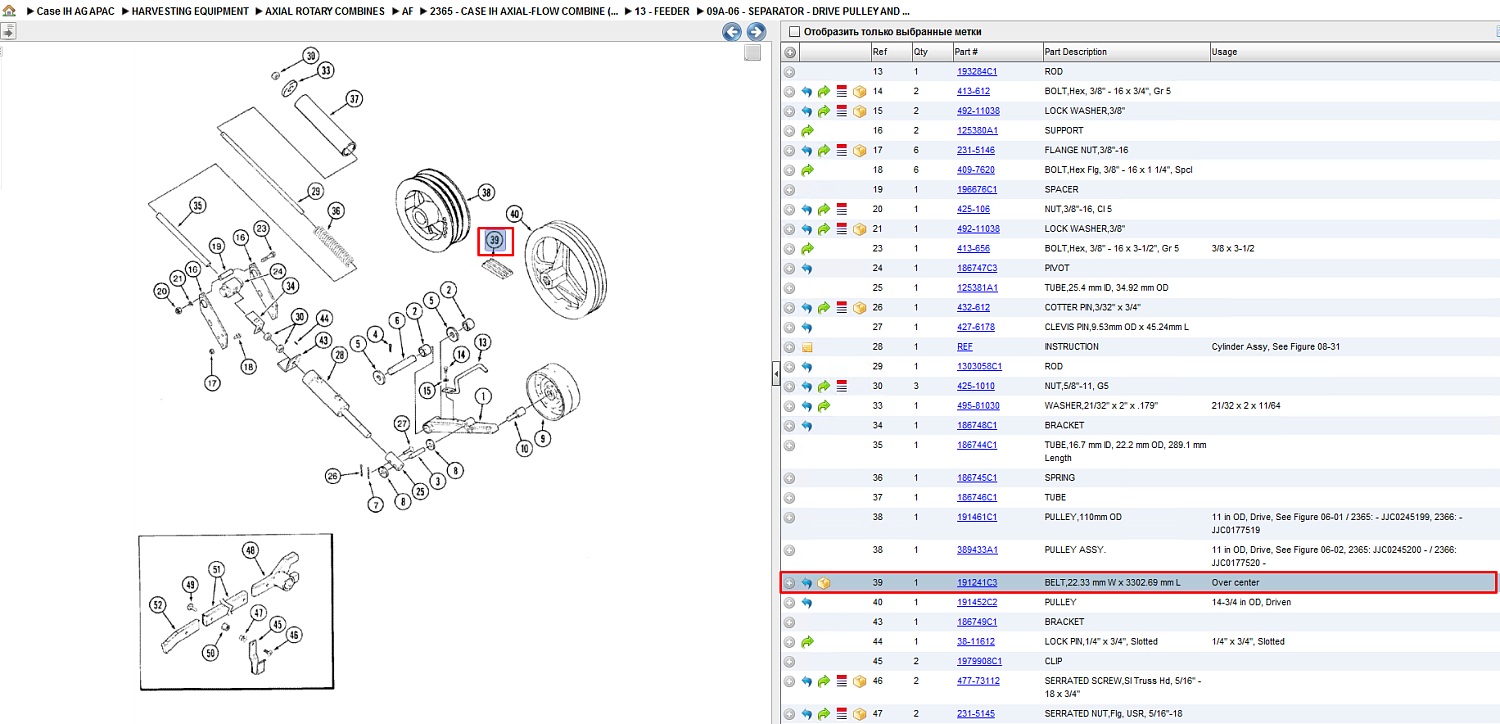Image resolution: width=1500 pixels, height=724 pixels.
Task: Click the note icon for ref 28 INSTRUCTION
Action: 807,347
